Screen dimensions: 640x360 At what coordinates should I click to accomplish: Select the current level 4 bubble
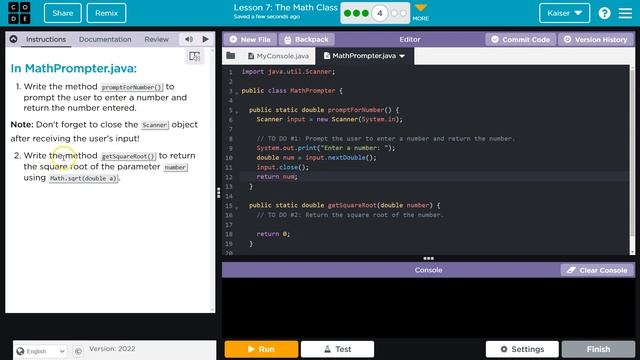coord(380,13)
